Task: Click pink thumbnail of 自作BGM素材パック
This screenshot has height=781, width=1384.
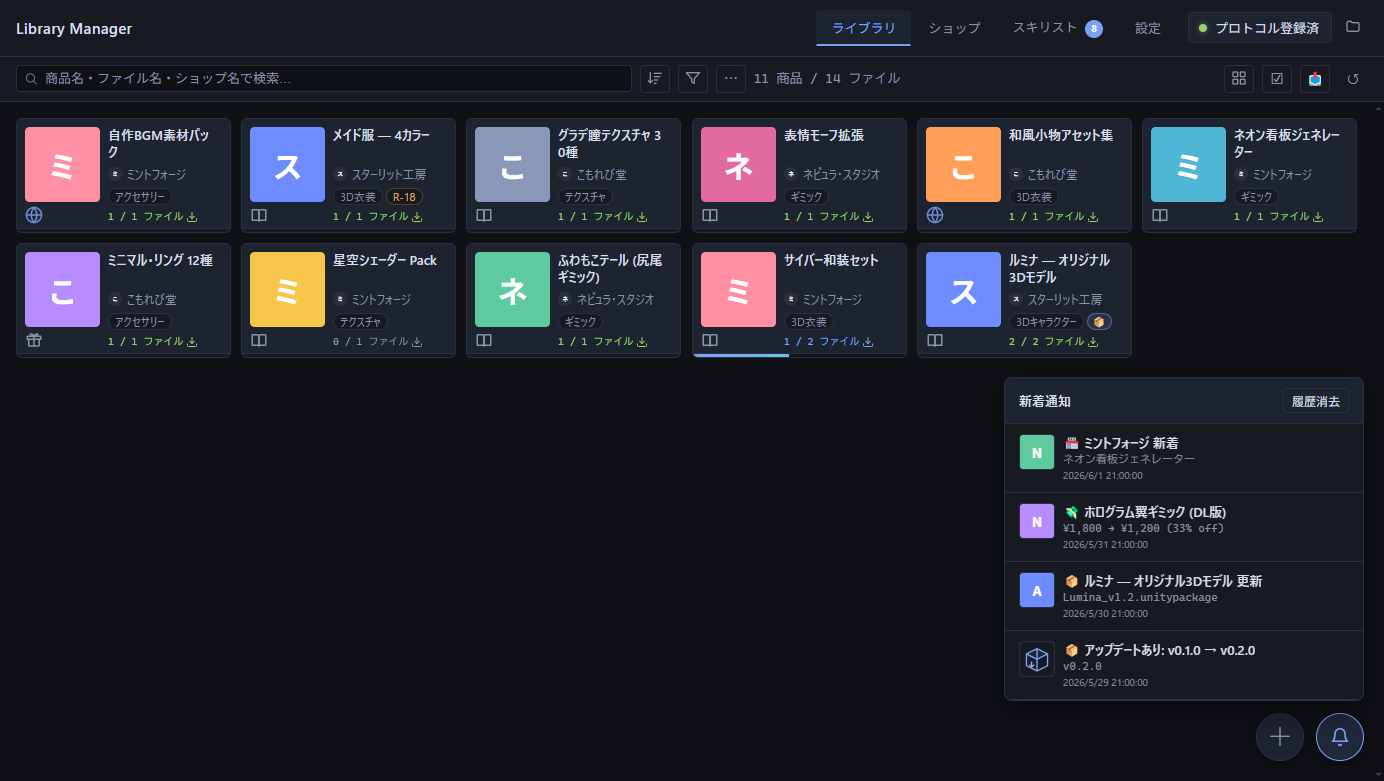Action: pos(62,164)
